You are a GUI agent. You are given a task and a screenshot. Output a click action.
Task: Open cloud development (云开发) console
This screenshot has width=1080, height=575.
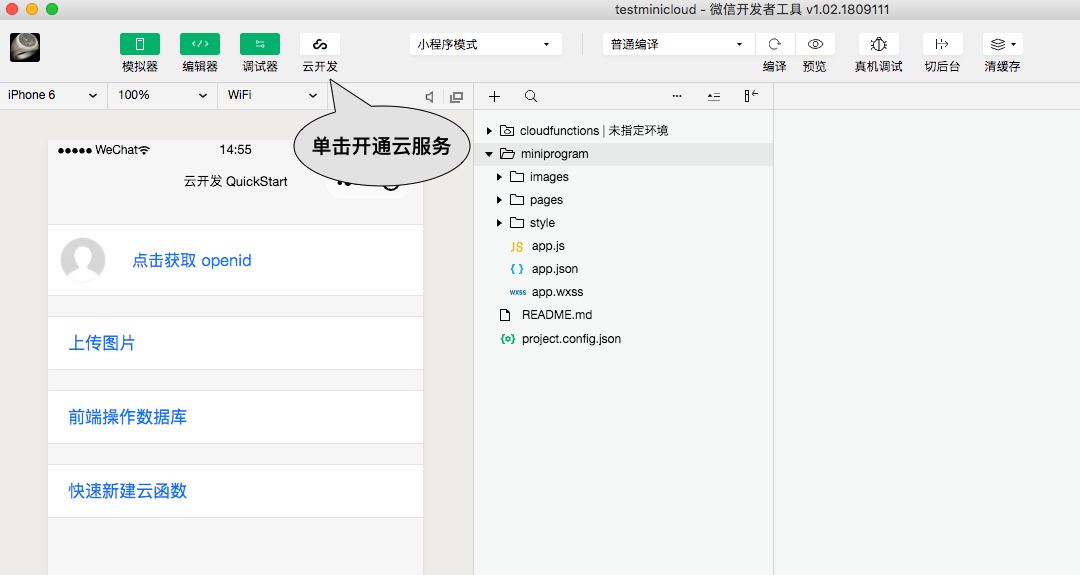(320, 44)
